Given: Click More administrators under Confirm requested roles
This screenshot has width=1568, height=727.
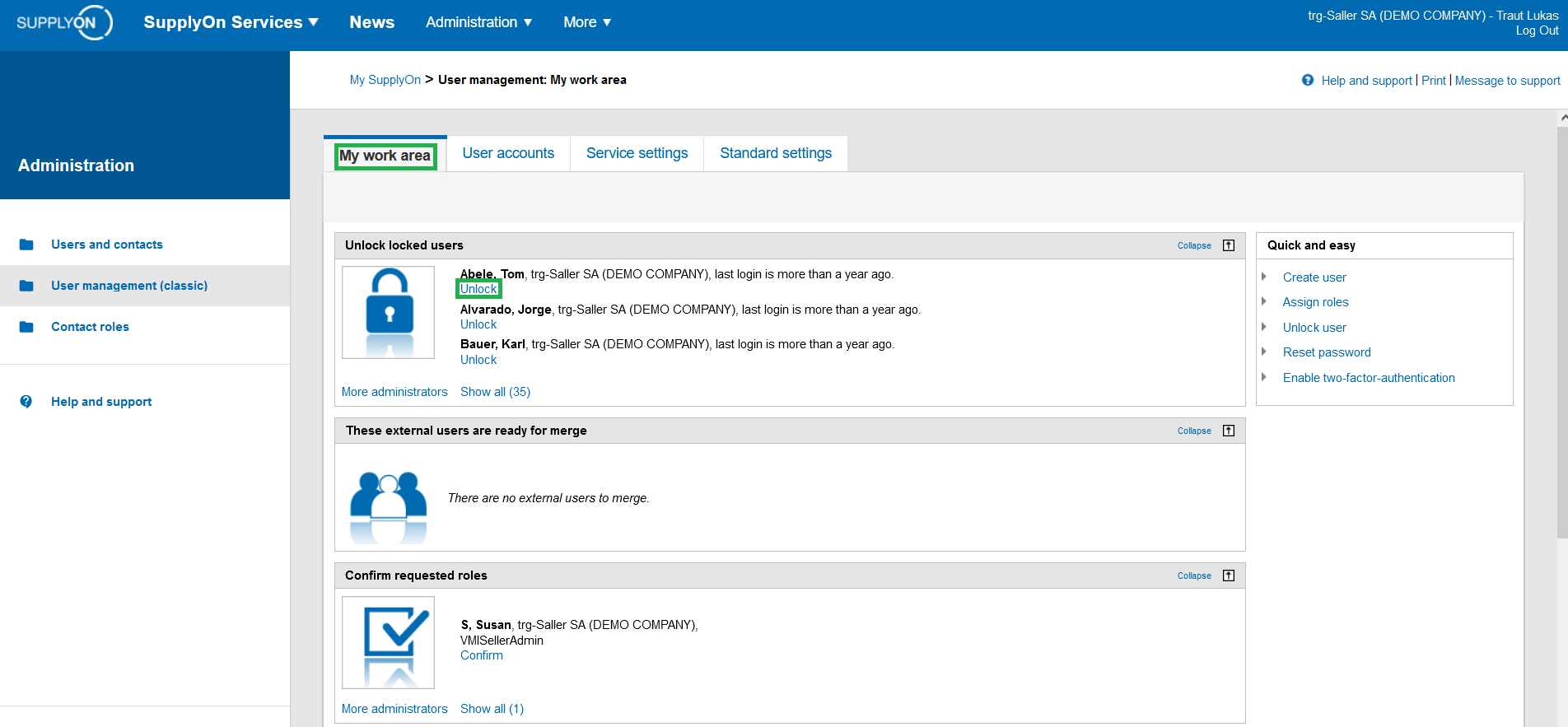Looking at the screenshot, I should coord(394,709).
